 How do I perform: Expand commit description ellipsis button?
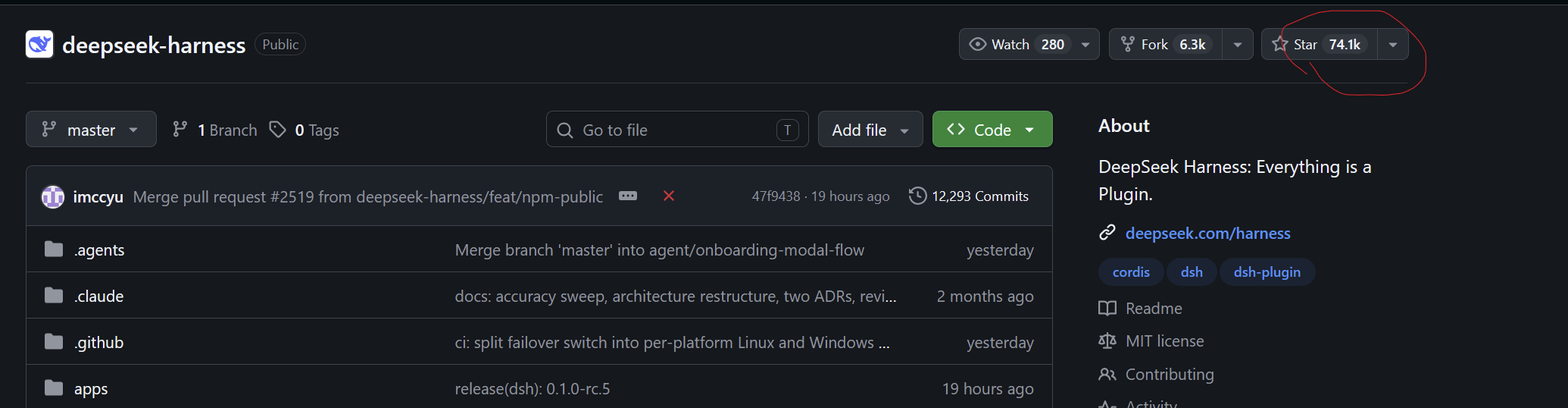(x=628, y=196)
